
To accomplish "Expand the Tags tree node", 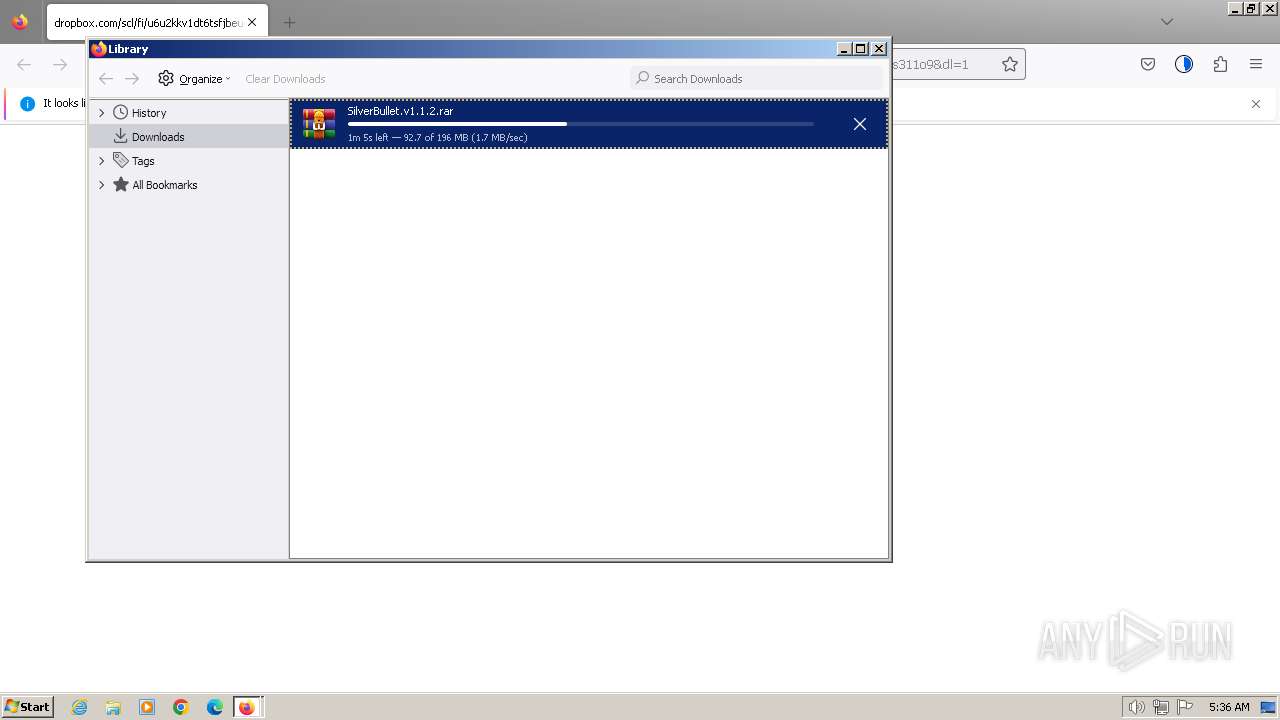I will point(101,161).
